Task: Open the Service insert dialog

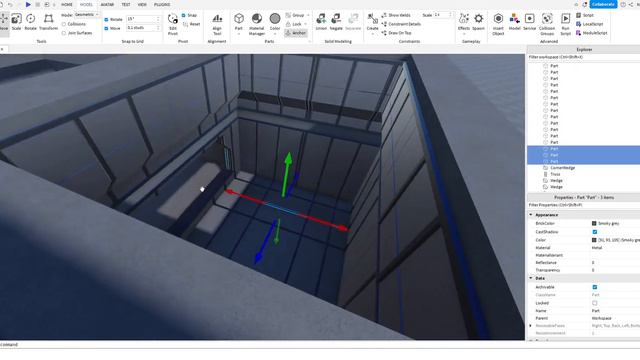Action: [x=529, y=22]
